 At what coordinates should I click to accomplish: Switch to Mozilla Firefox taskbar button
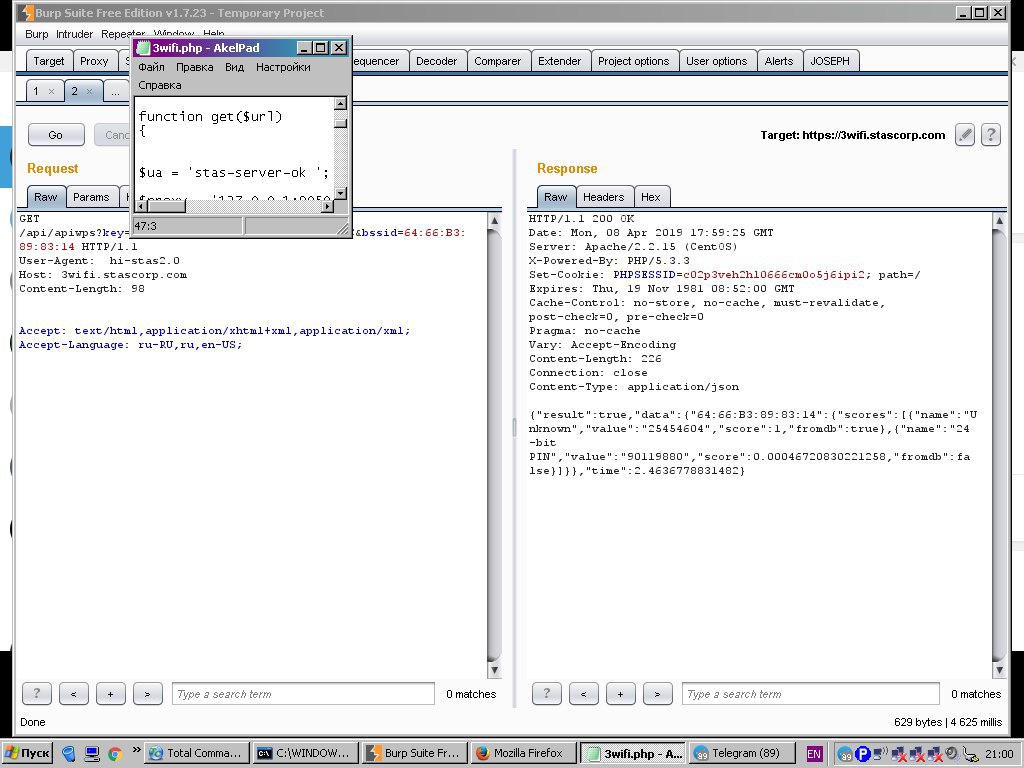tap(523, 753)
